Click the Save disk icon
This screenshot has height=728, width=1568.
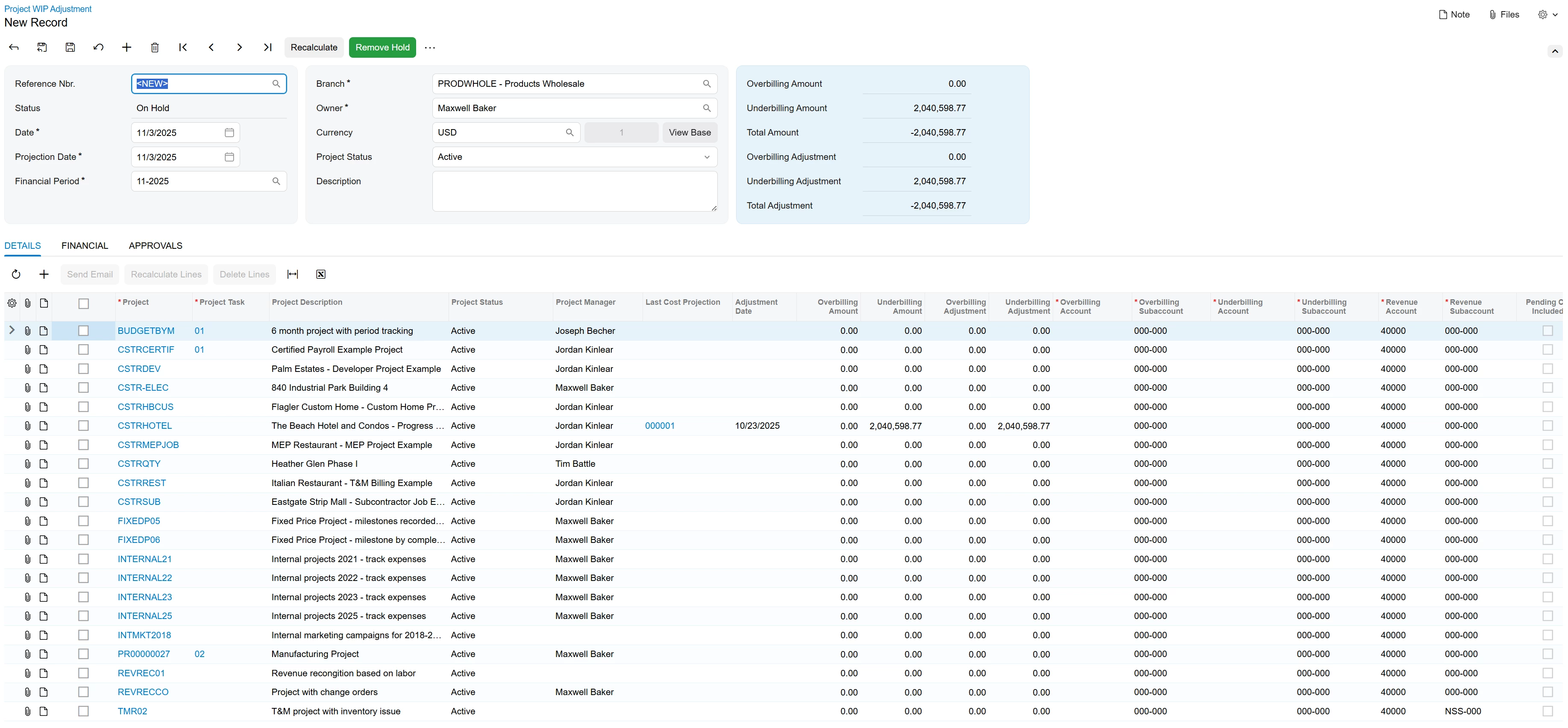tap(70, 47)
